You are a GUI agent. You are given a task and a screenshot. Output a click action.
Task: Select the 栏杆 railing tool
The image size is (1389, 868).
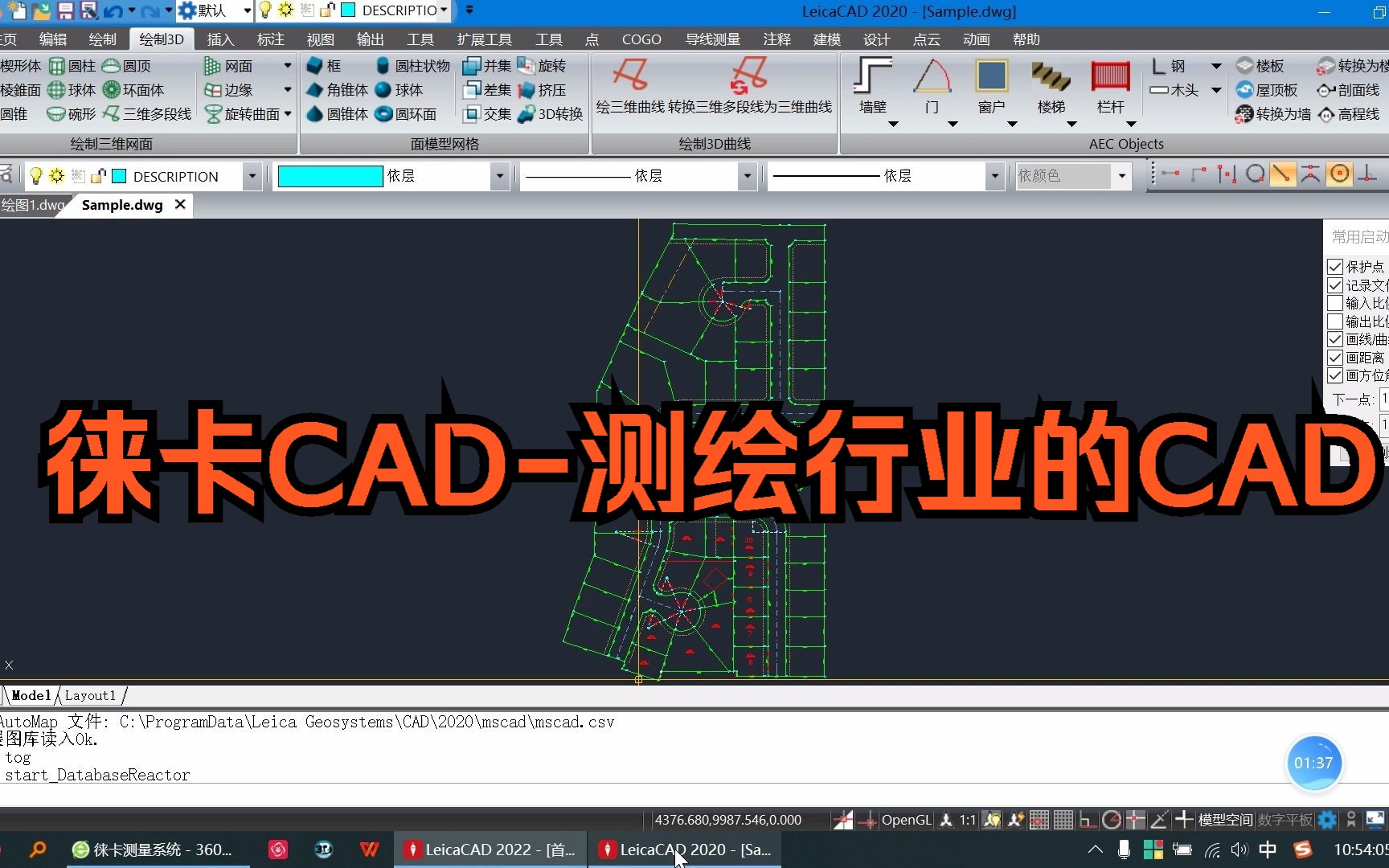pyautogui.click(x=1110, y=84)
